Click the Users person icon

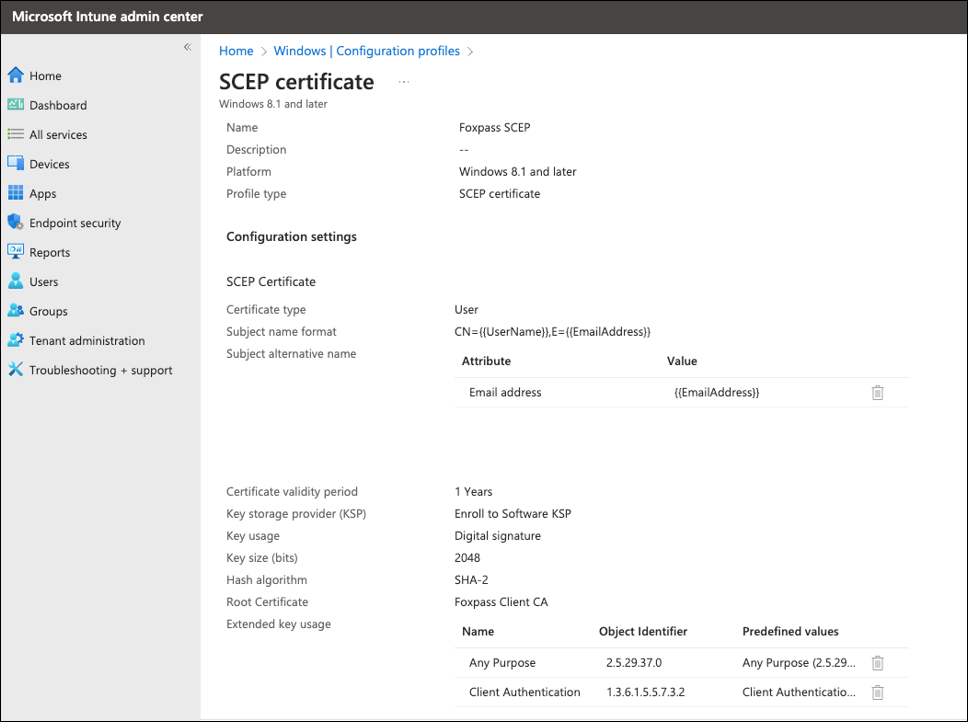[x=15, y=281]
